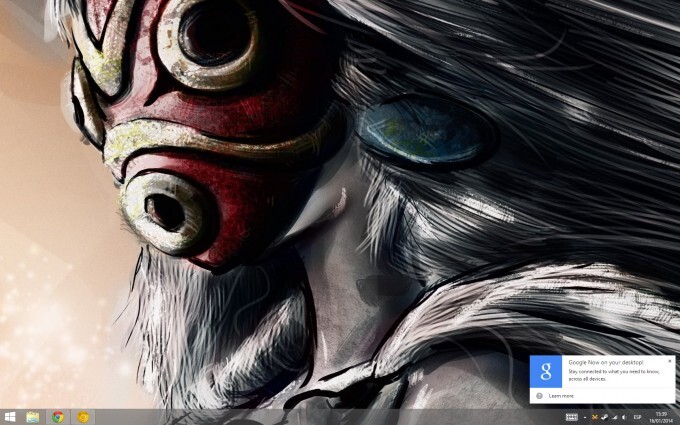Viewport: 680px width, 425px height.
Task: Click the orange tray icon beside Steam
Action: click(594, 416)
